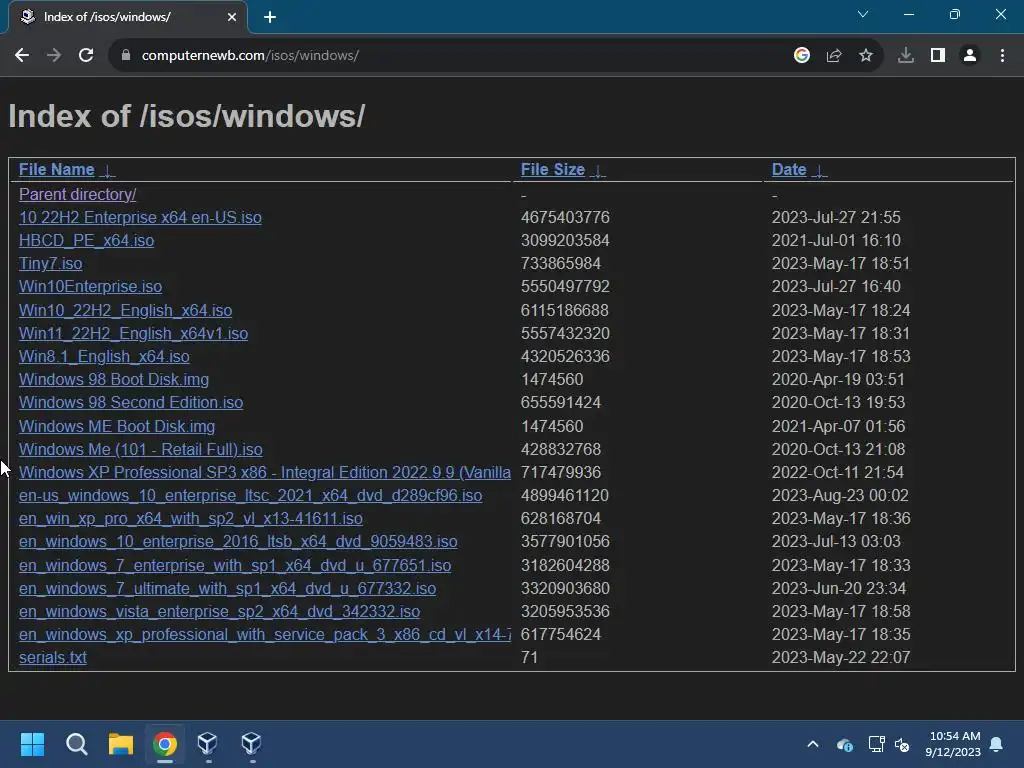Open the Google icon in address bar

802,56
